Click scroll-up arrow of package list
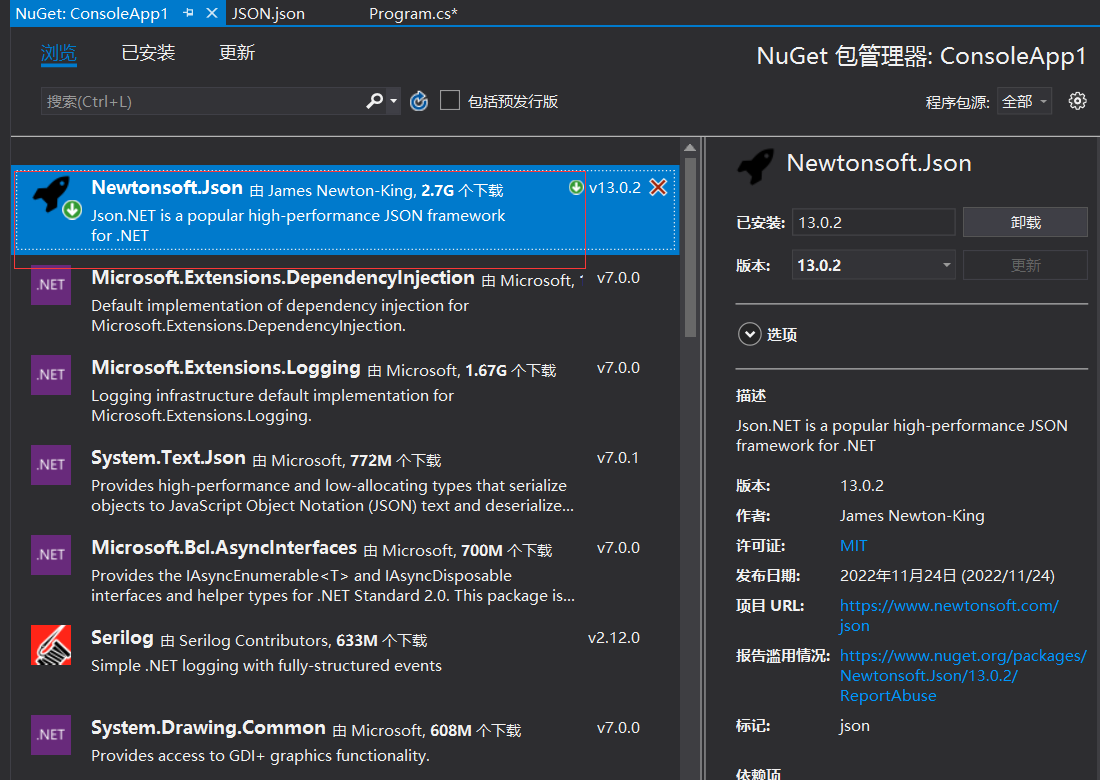 click(x=690, y=147)
